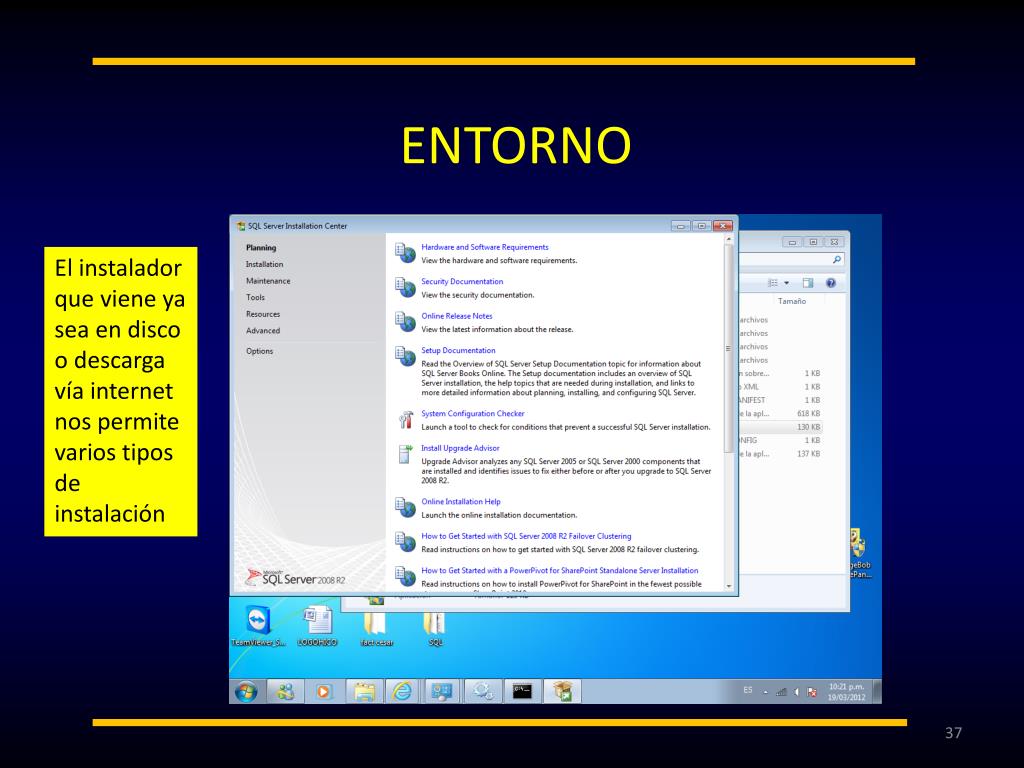1024x768 pixels.
Task: Select the SQL desktop folder
Action: pos(435,628)
